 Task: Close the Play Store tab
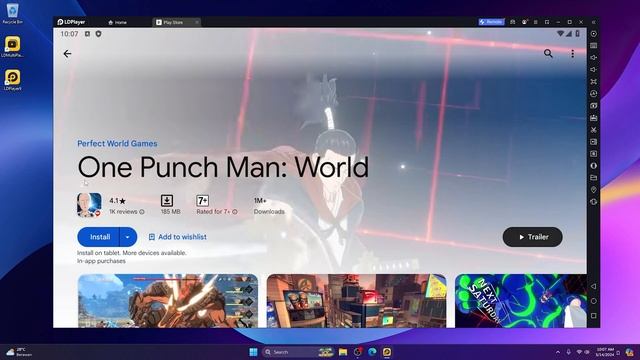pos(197,22)
